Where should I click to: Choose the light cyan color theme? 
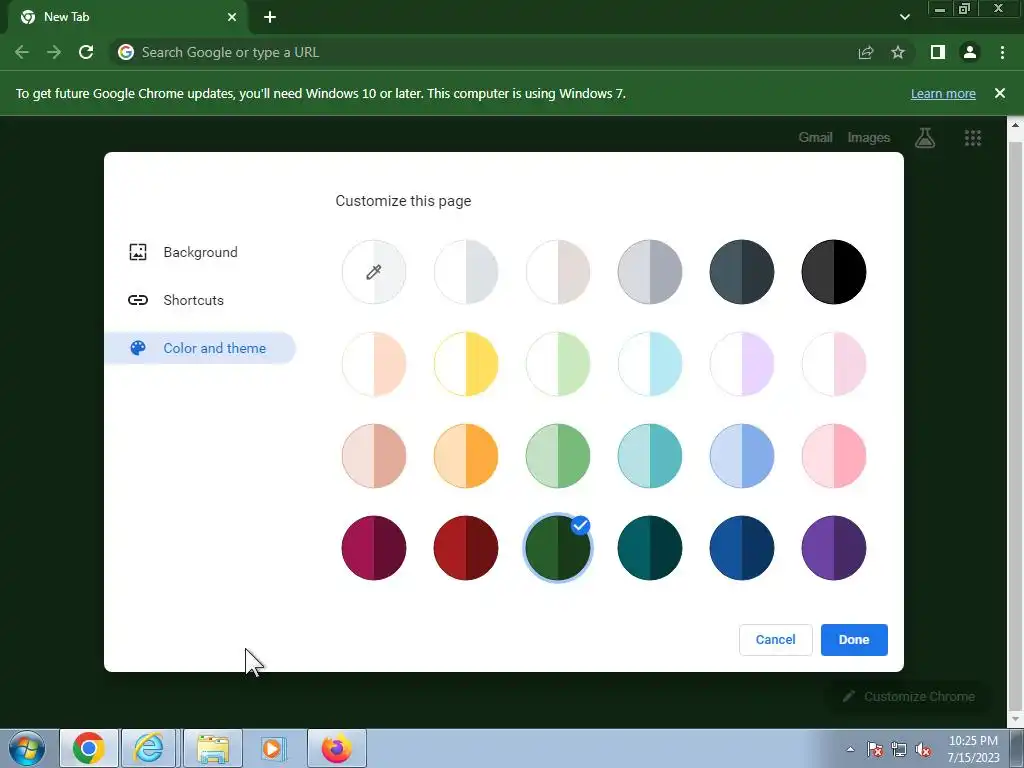pyautogui.click(x=650, y=364)
